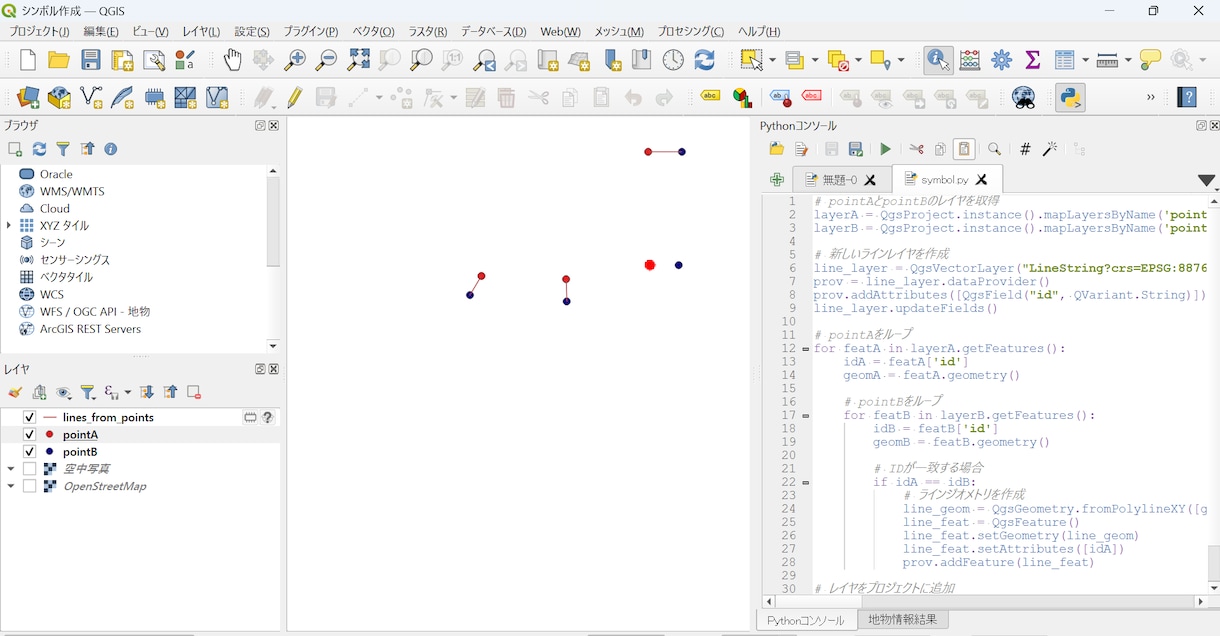The width and height of the screenshot is (1220, 636).
Task: Toggle the Python console toolbar icon
Action: (x=1071, y=98)
